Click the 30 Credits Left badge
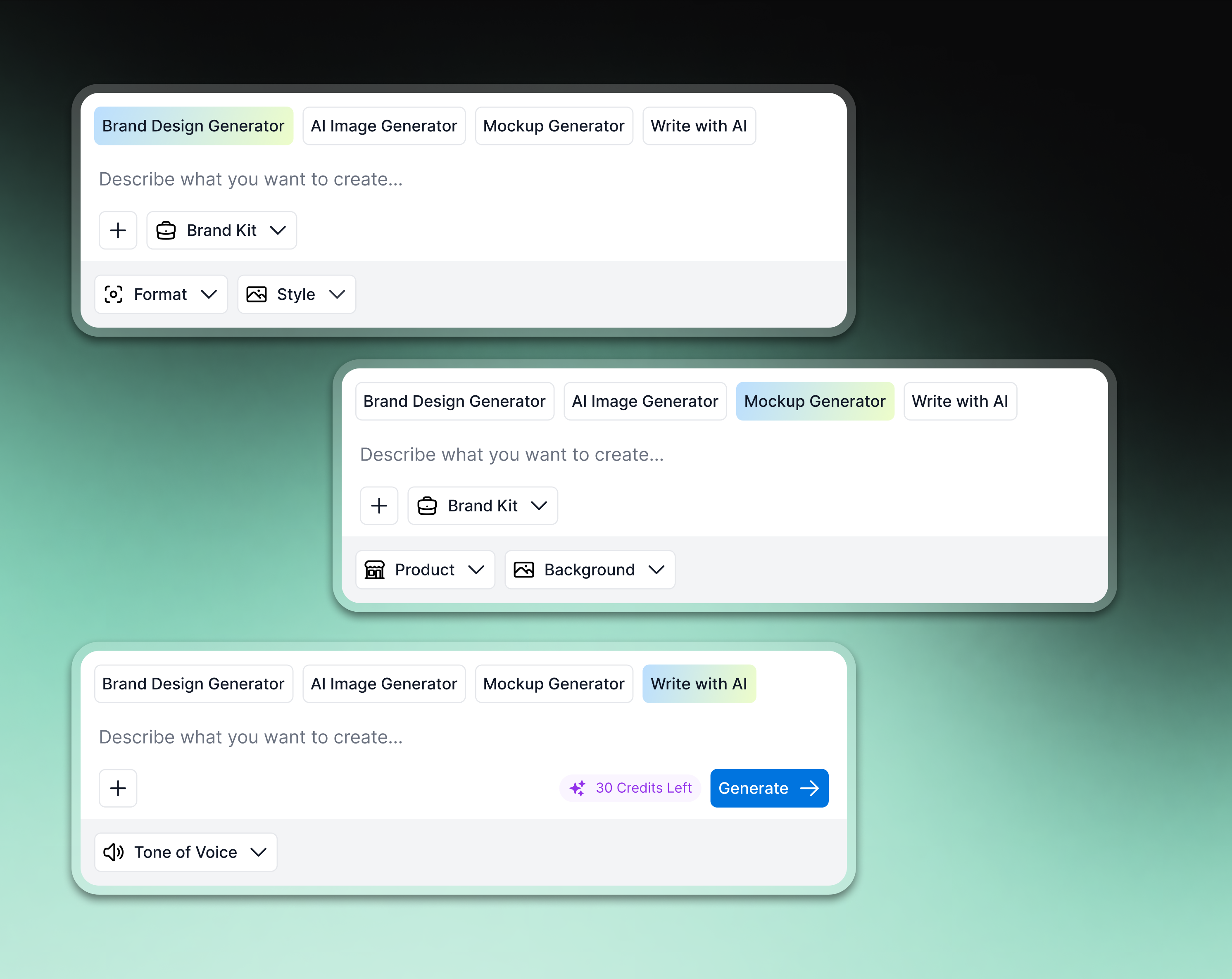The height and width of the screenshot is (979, 1232). [630, 788]
